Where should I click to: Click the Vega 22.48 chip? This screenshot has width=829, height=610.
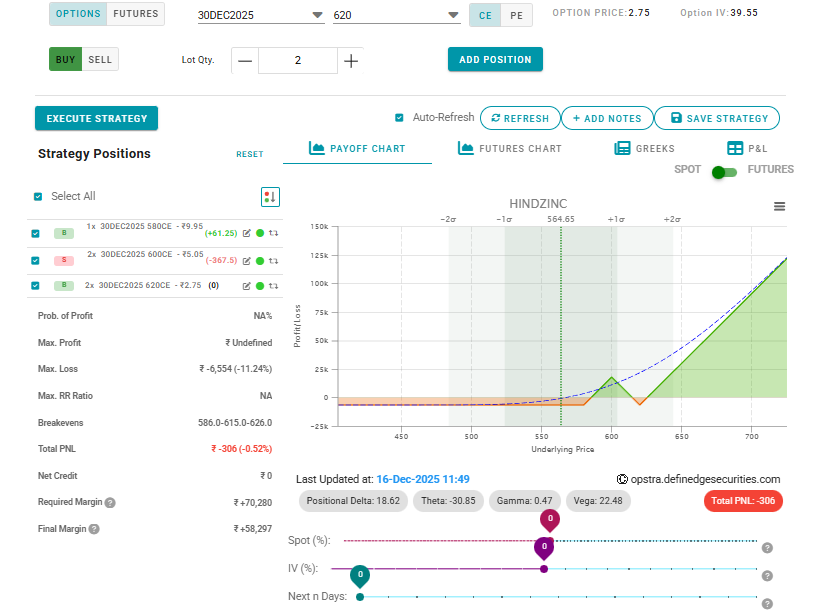[598, 501]
